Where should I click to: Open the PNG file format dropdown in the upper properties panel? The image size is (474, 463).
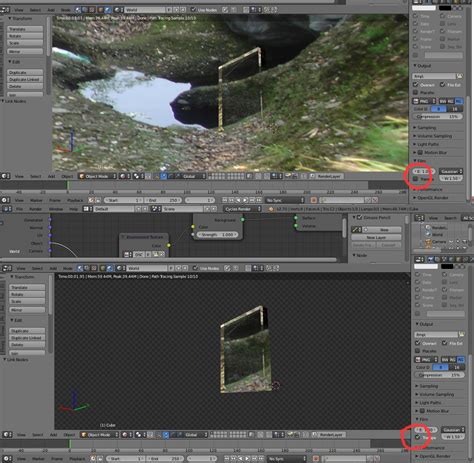424,101
